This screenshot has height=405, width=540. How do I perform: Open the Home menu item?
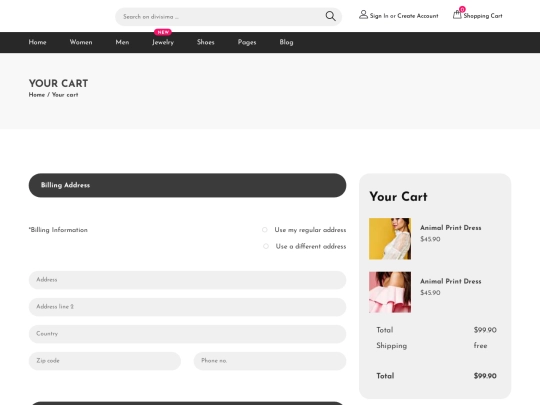click(38, 42)
